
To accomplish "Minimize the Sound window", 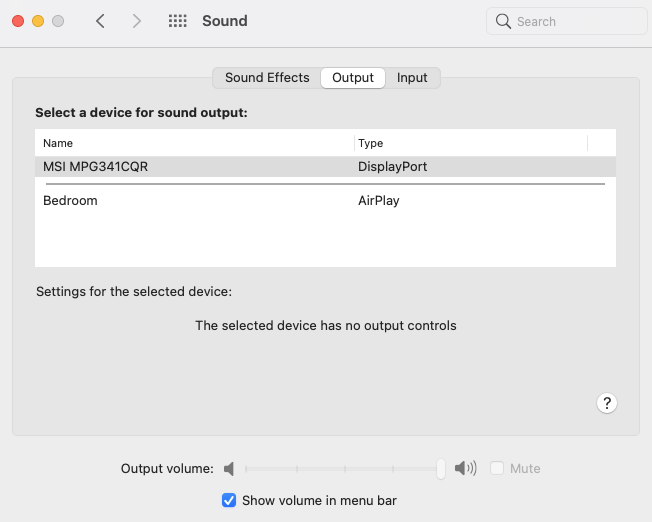I will pyautogui.click(x=38, y=21).
